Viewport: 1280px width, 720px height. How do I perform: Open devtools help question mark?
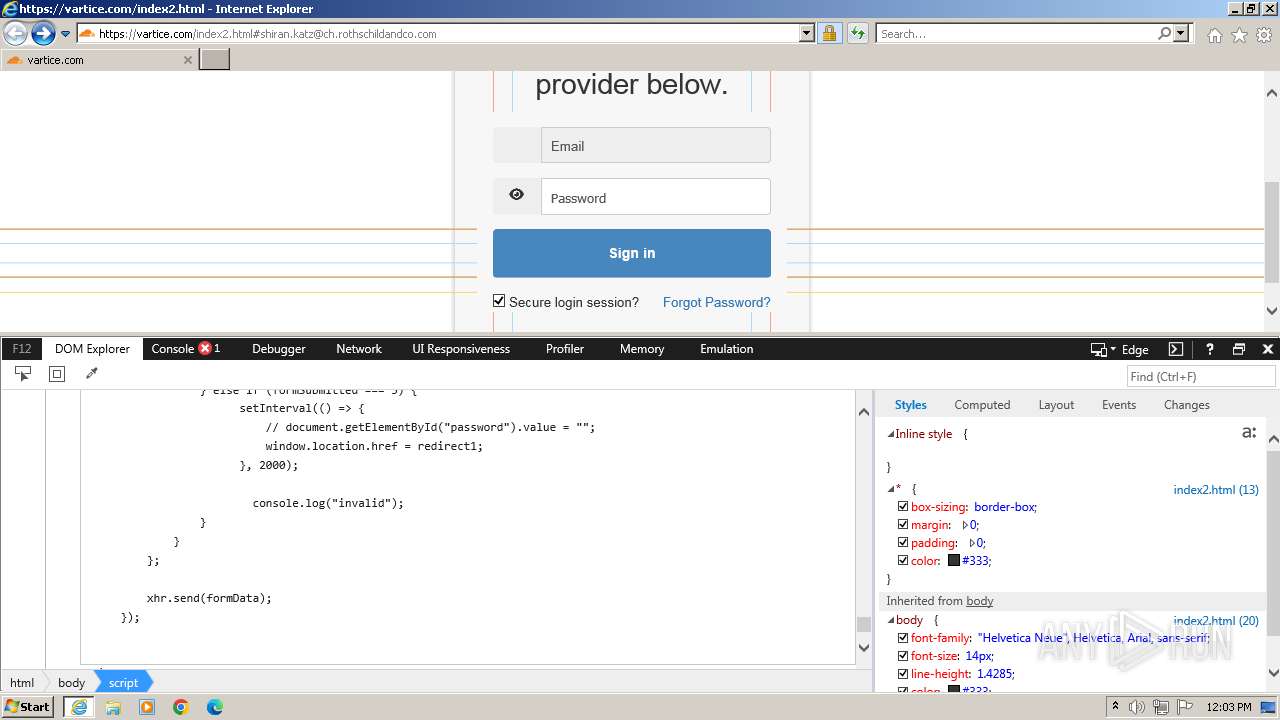(x=1209, y=349)
